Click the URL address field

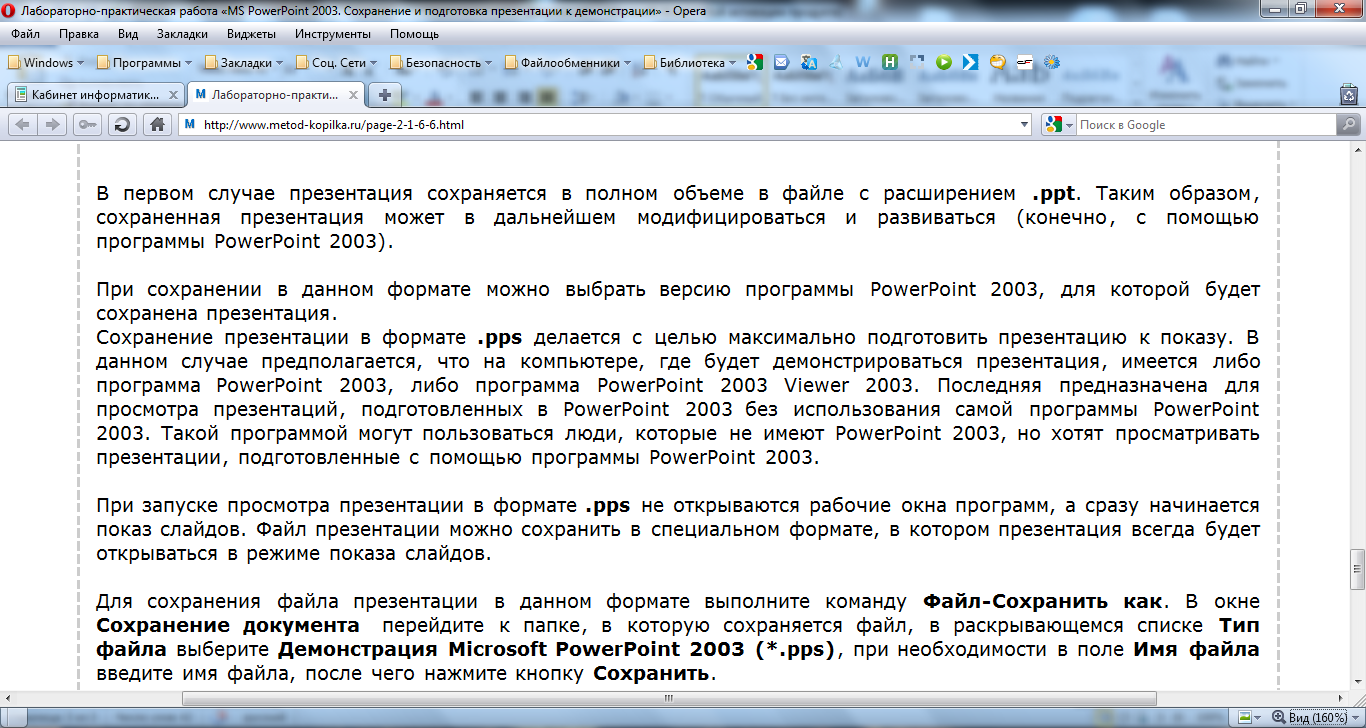(x=607, y=125)
